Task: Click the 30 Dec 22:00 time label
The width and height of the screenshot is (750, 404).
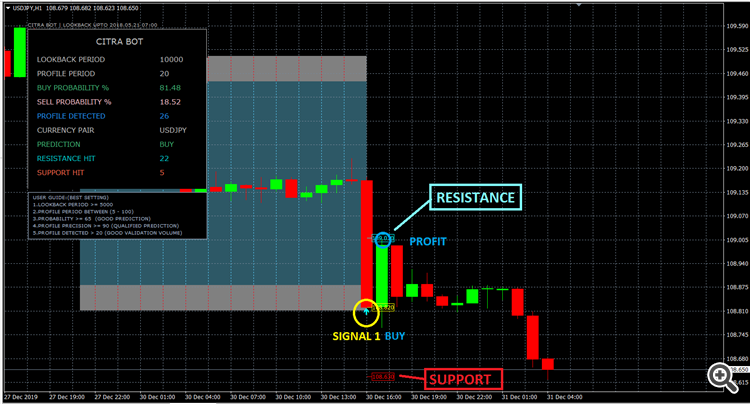Action: [x=474, y=397]
